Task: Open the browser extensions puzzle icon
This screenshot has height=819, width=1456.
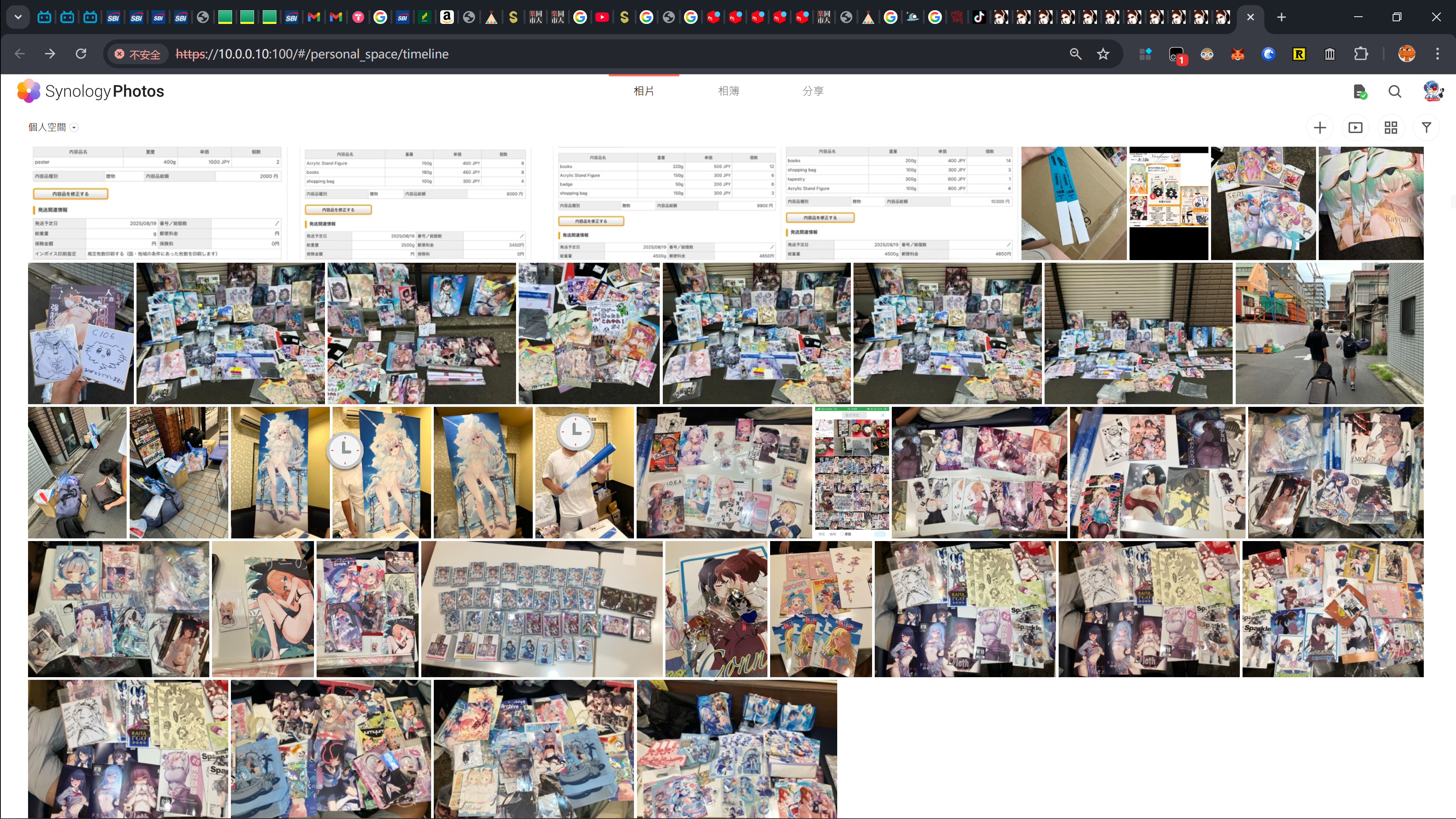Action: coord(1360,54)
